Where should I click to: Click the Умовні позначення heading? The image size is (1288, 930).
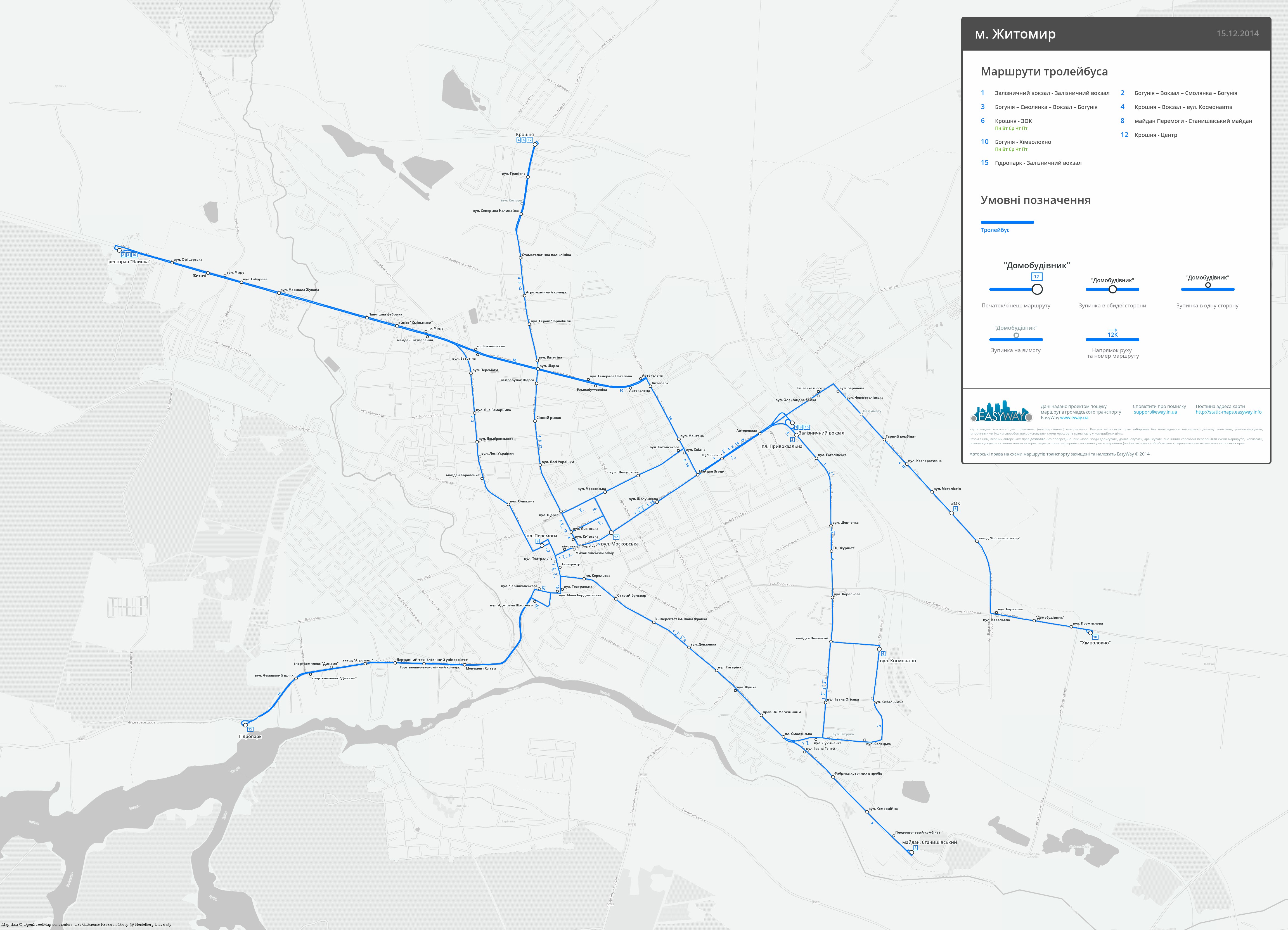(x=1035, y=200)
